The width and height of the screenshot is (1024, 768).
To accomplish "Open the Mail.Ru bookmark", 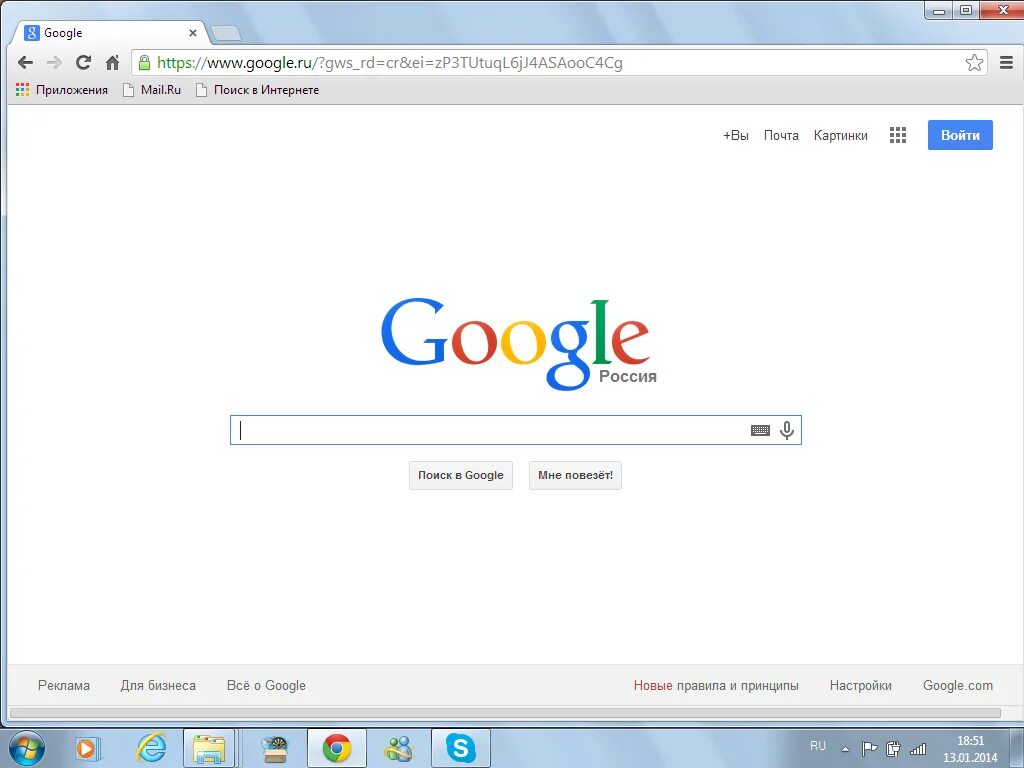I will 152,90.
